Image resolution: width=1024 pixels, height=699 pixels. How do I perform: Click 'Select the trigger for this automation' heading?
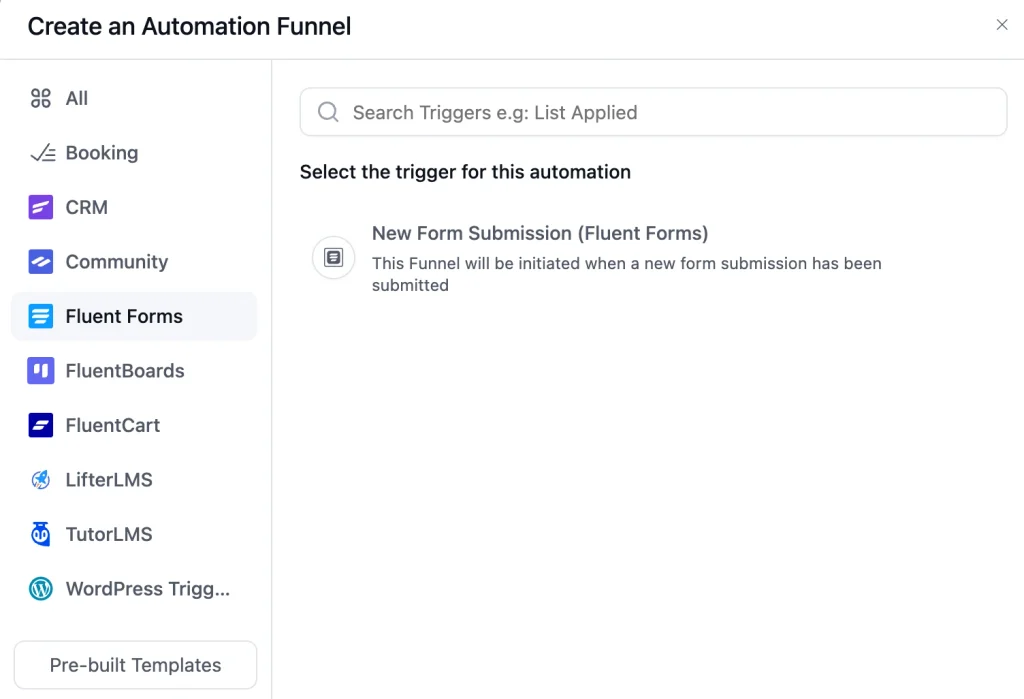(x=465, y=172)
